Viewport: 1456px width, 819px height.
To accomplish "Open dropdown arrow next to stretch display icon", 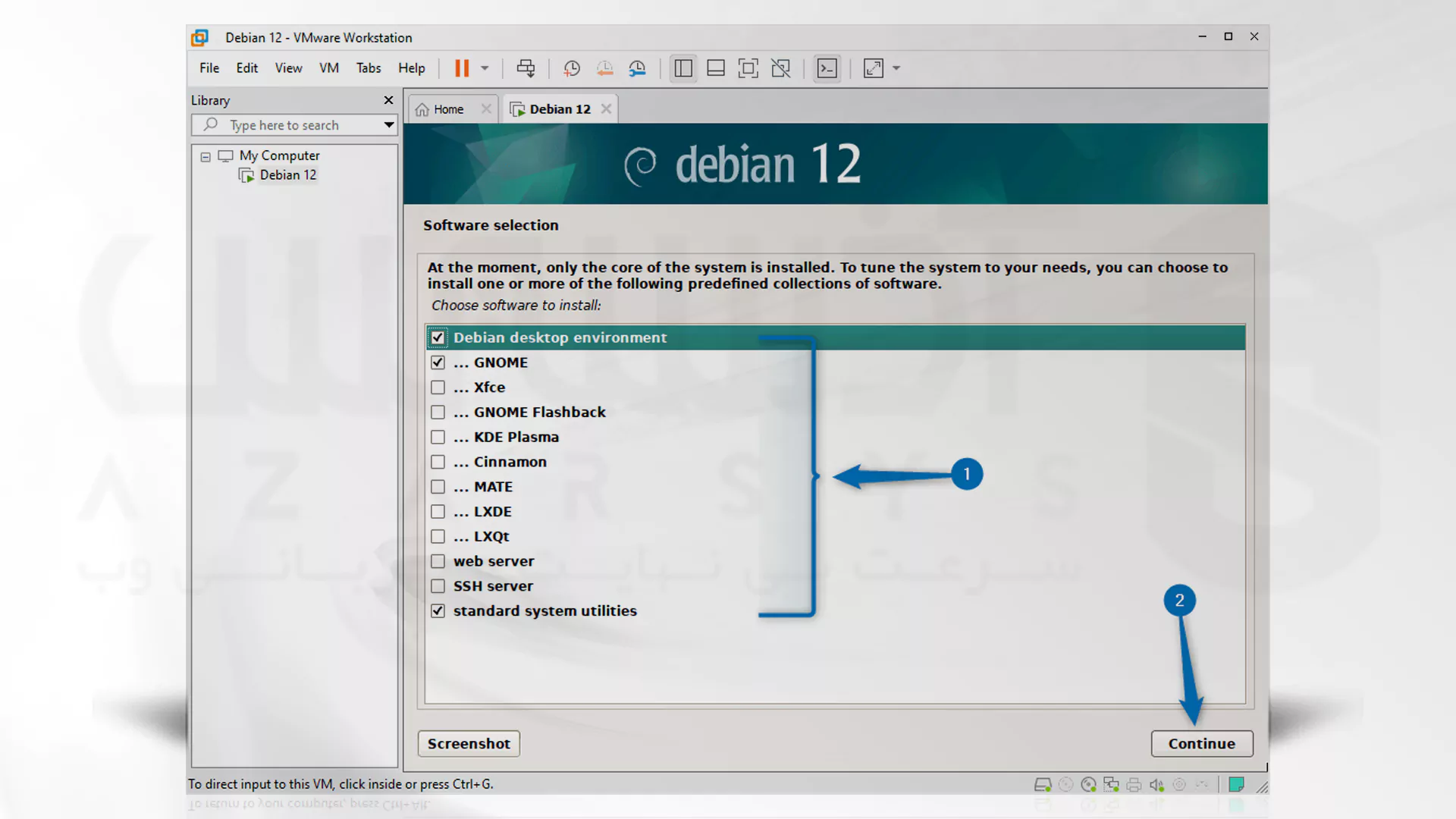I will click(896, 68).
